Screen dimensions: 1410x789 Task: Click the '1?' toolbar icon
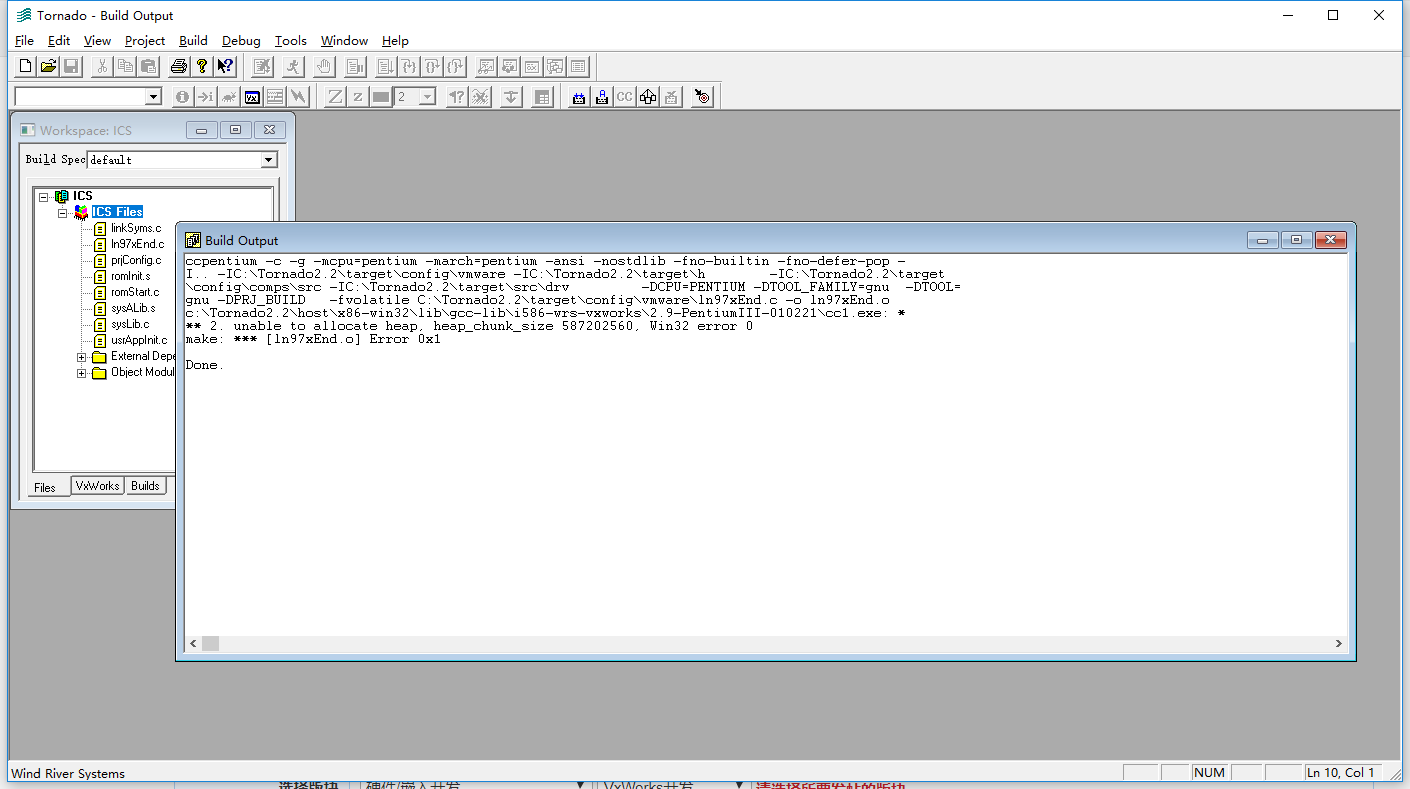click(457, 97)
